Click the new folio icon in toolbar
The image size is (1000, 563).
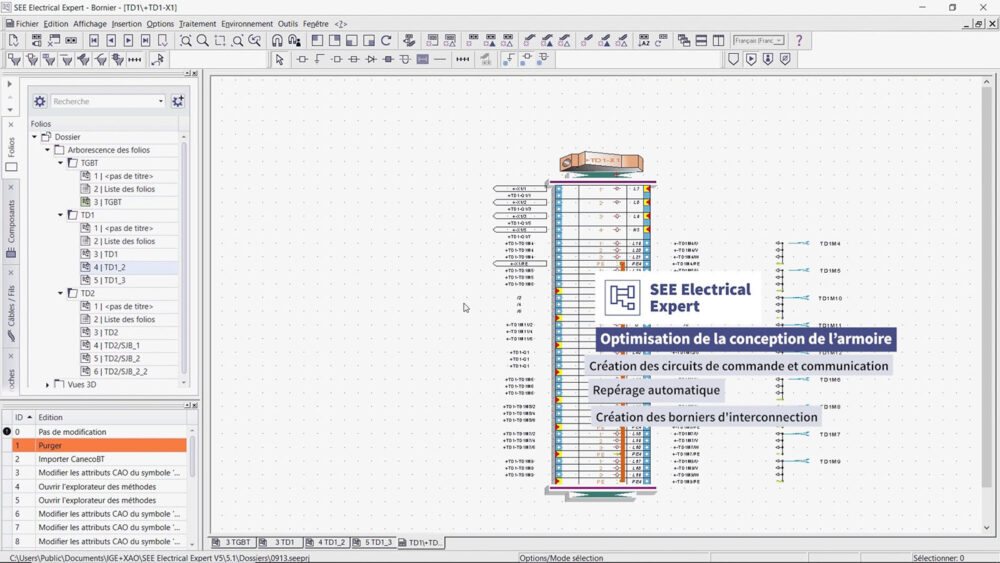[13, 40]
